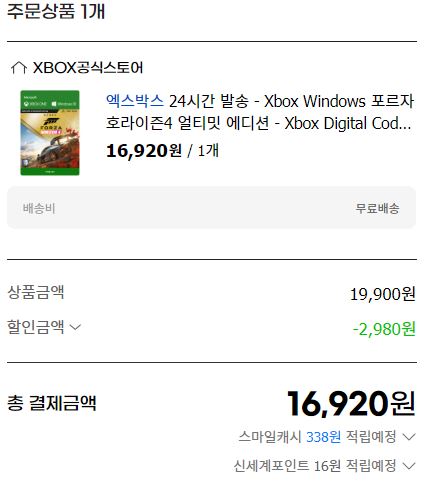This screenshot has height=489, width=433.
Task: Open the XBOX공식스토어 store link
Action: tap(88, 68)
